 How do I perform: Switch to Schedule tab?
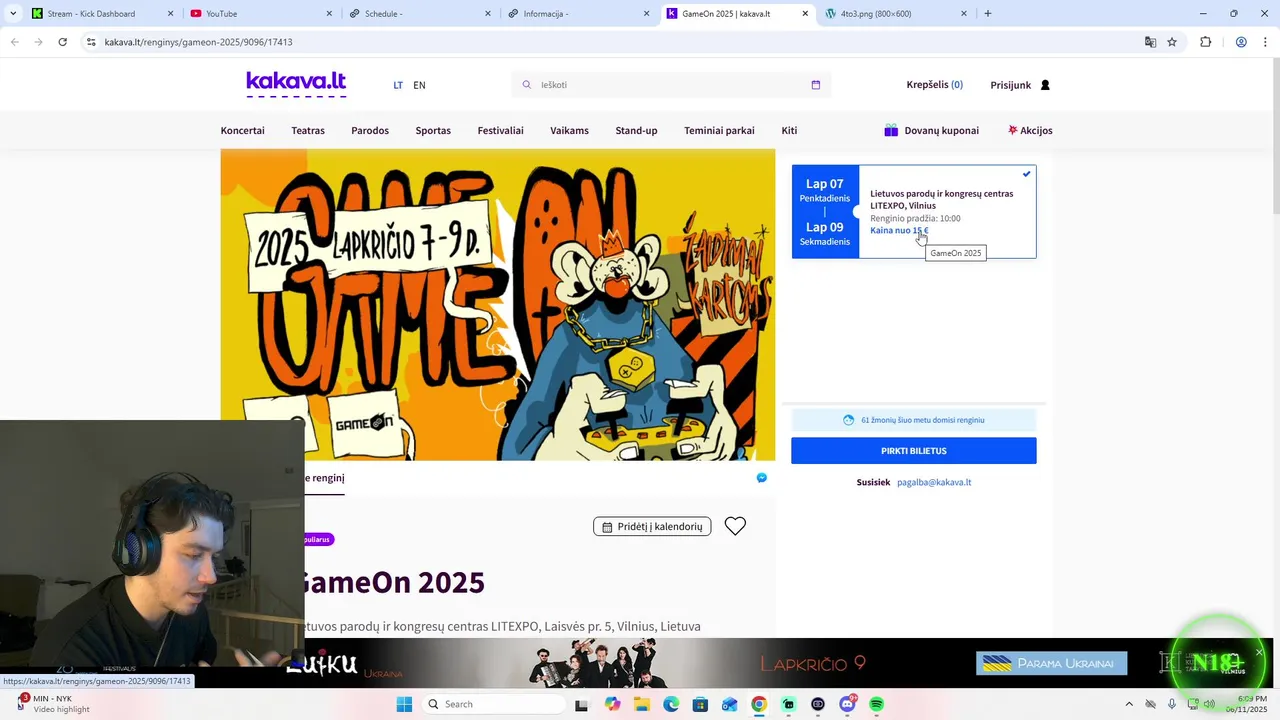[418, 14]
